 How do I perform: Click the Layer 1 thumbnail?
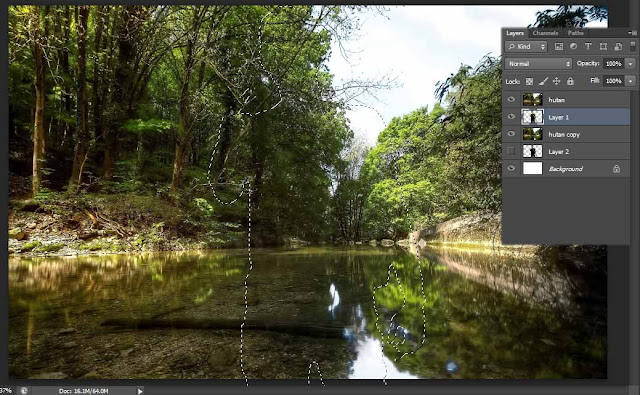point(532,117)
